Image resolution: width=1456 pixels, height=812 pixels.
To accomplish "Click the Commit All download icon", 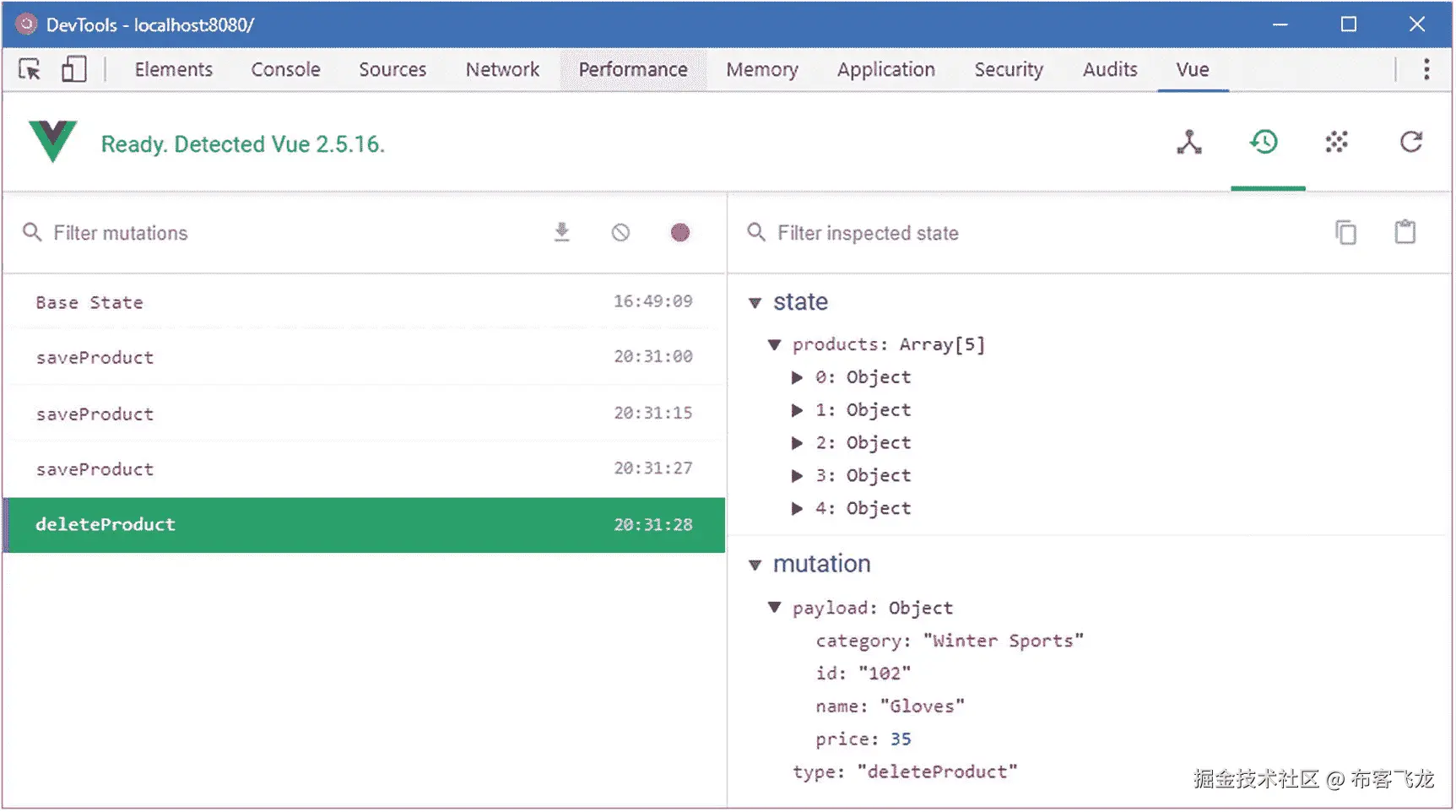I will pyautogui.click(x=562, y=232).
